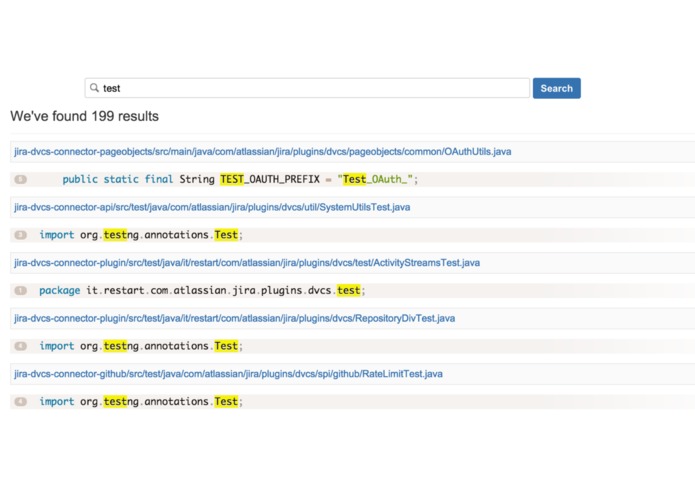Click line number badge beside package declaration

pos(20,291)
